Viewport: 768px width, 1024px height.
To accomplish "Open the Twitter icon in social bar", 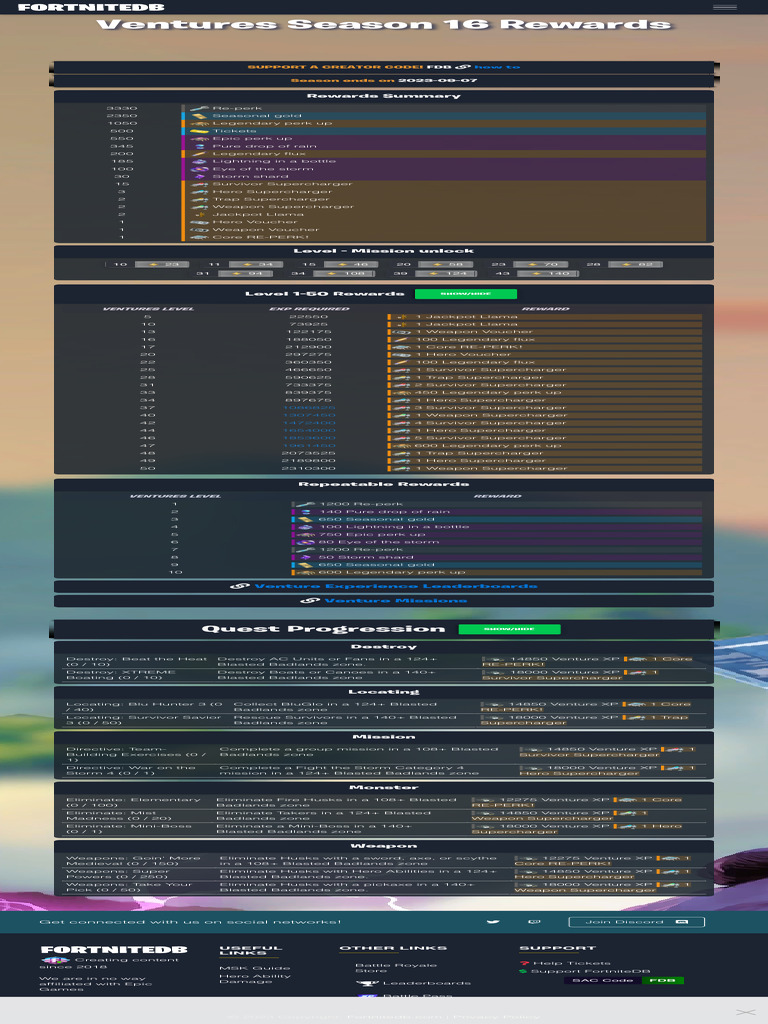I will tap(493, 922).
